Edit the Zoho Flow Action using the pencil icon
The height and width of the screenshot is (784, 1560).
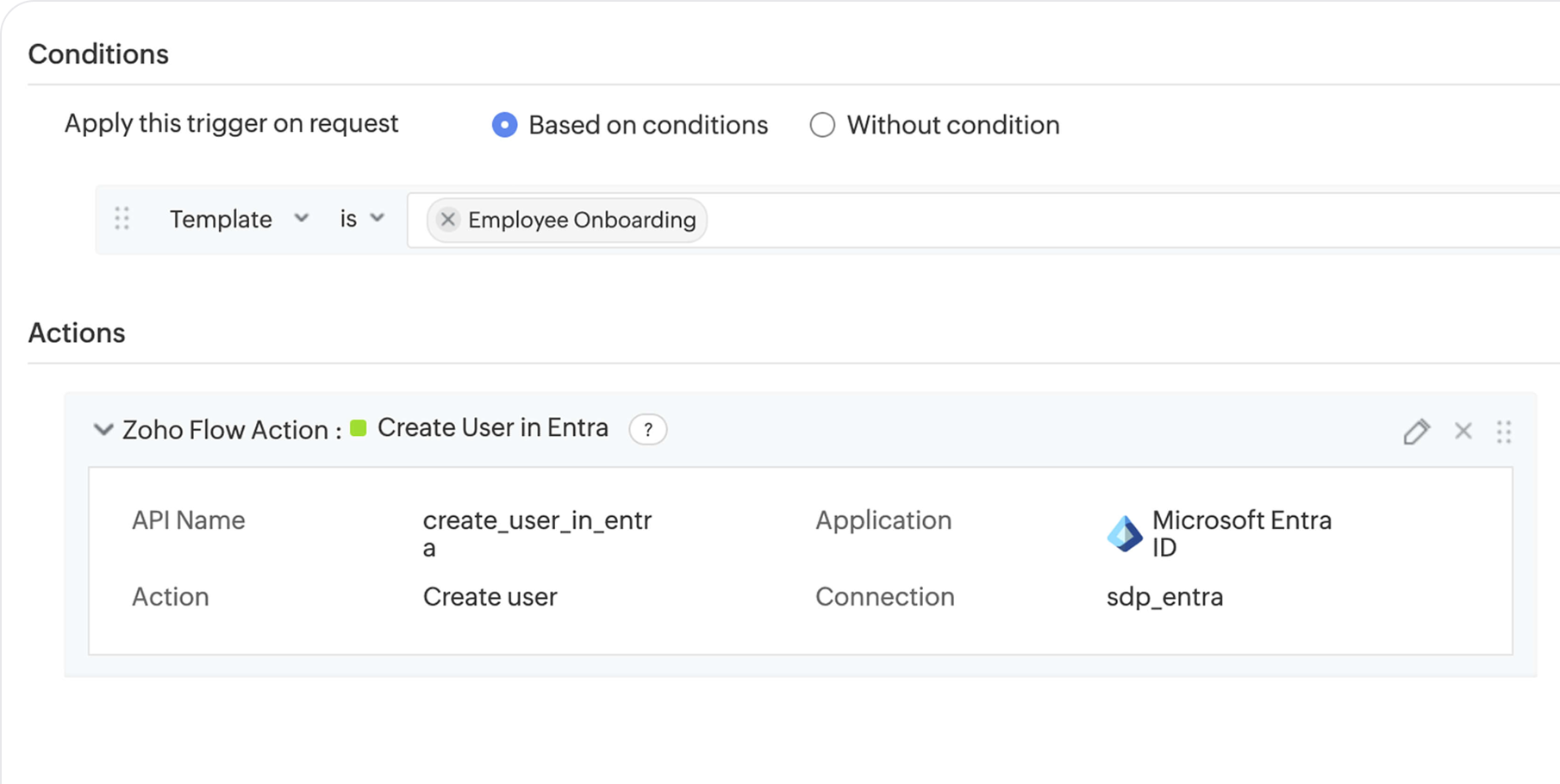coord(1416,431)
